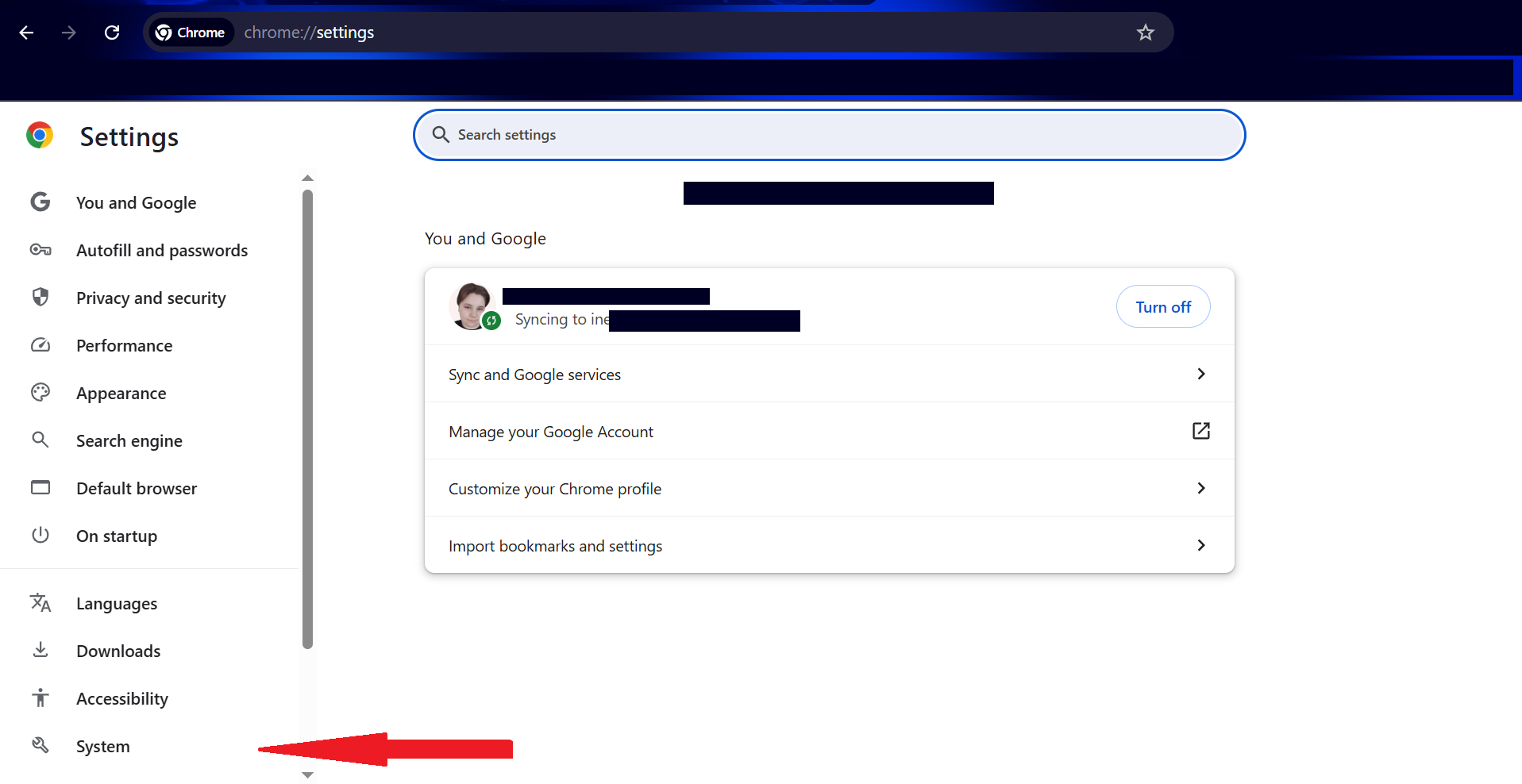Click the Appearance palette icon
The height and width of the screenshot is (784, 1522).
[40, 393]
